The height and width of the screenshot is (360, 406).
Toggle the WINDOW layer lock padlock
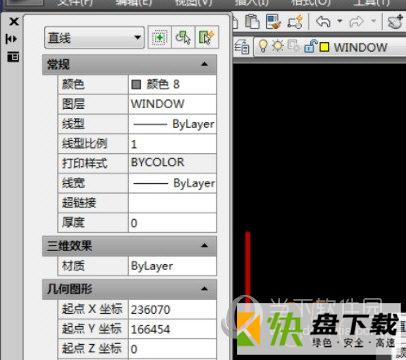coord(310,46)
